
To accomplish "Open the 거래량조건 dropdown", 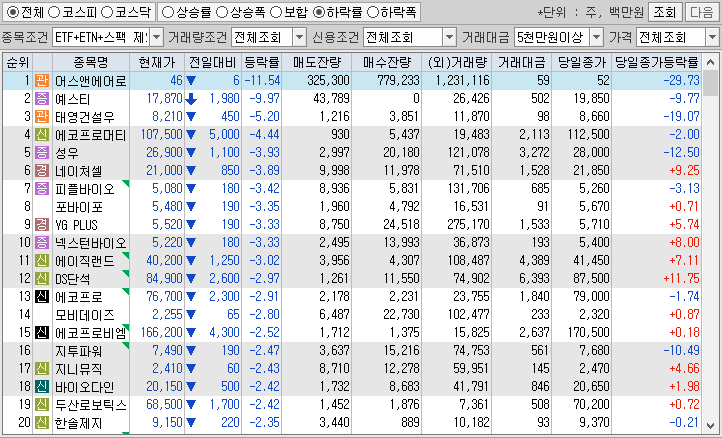I will pyautogui.click(x=299, y=37).
